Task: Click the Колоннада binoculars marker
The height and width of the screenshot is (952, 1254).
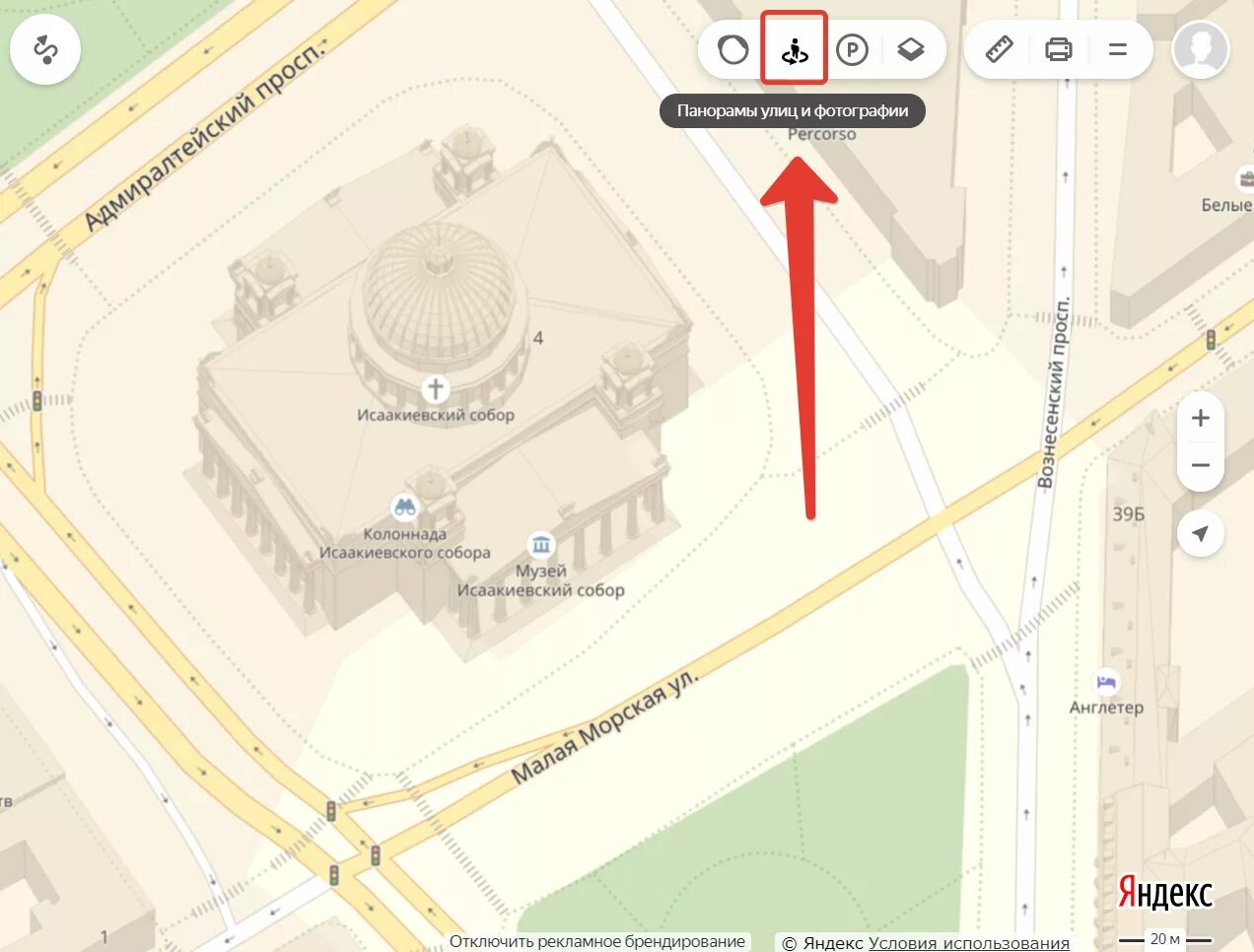Action: [x=405, y=508]
